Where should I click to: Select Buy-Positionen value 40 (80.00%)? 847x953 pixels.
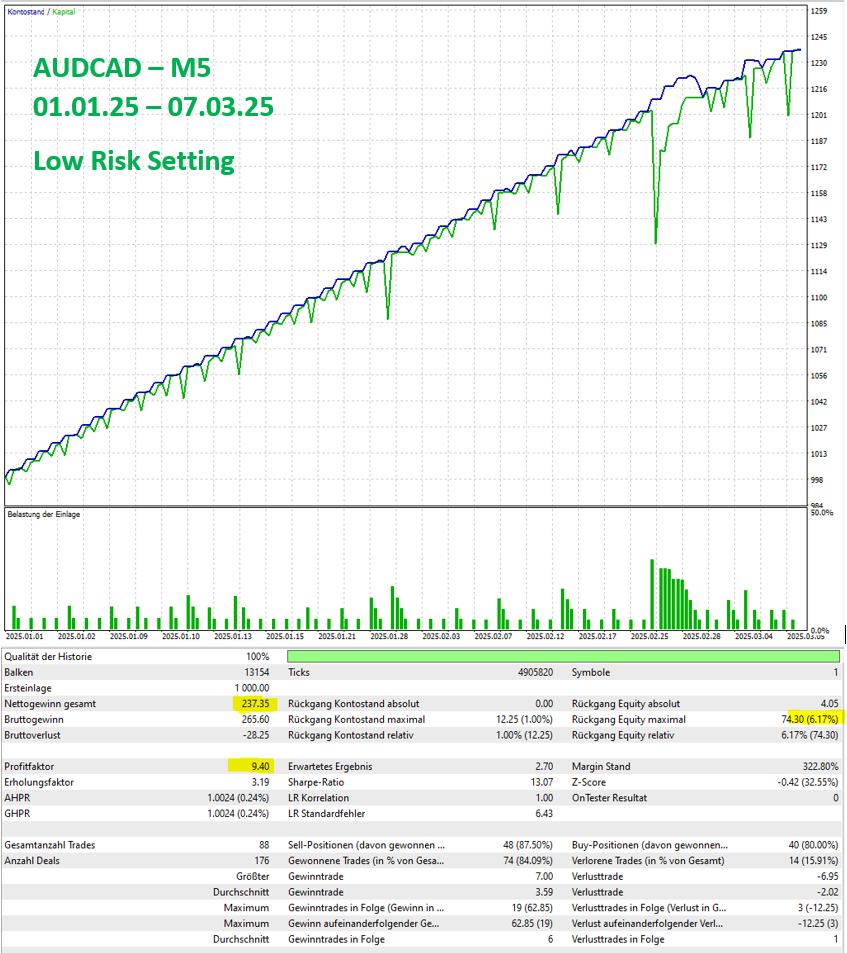pyautogui.click(x=814, y=845)
